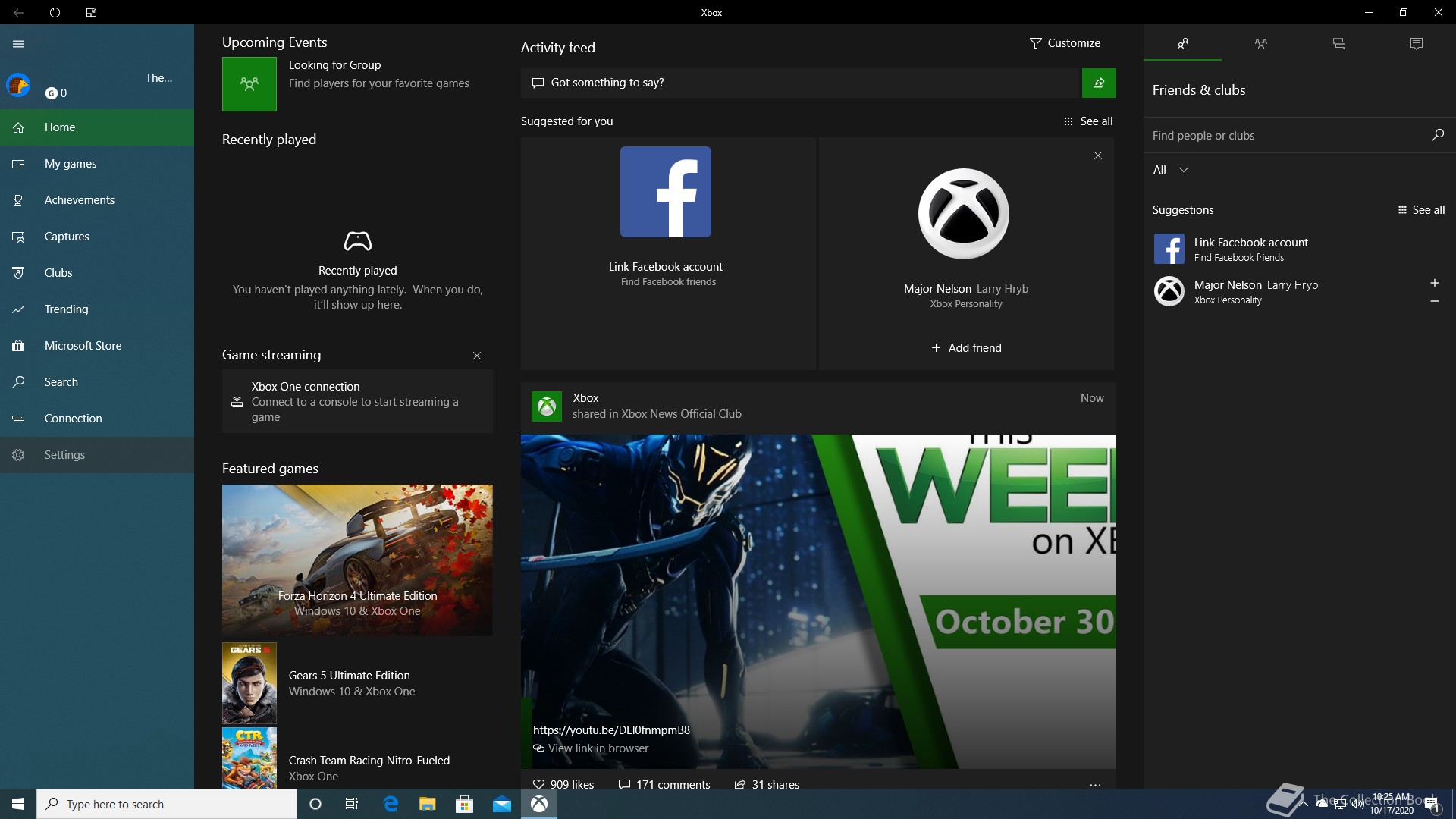1456x819 pixels.
Task: Refresh the Xbox app page
Action: click(x=55, y=13)
